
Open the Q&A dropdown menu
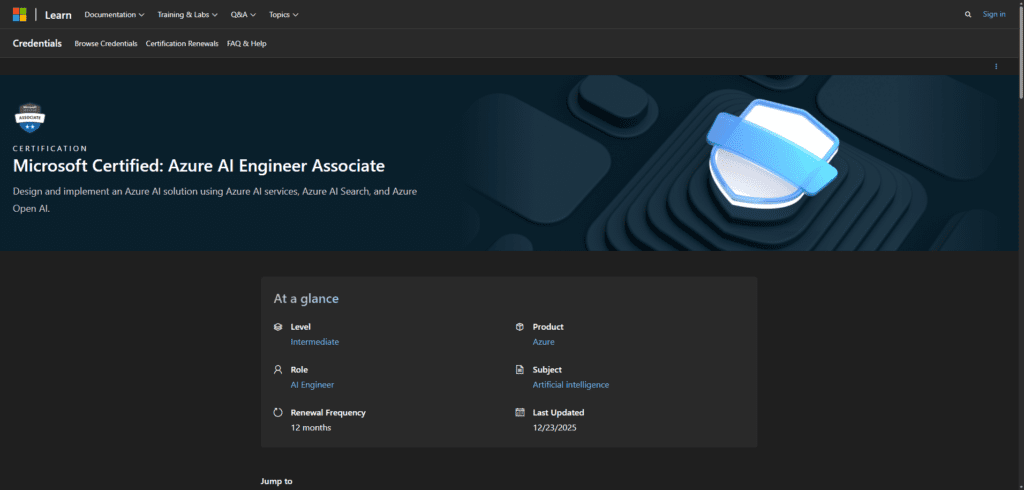(x=243, y=14)
